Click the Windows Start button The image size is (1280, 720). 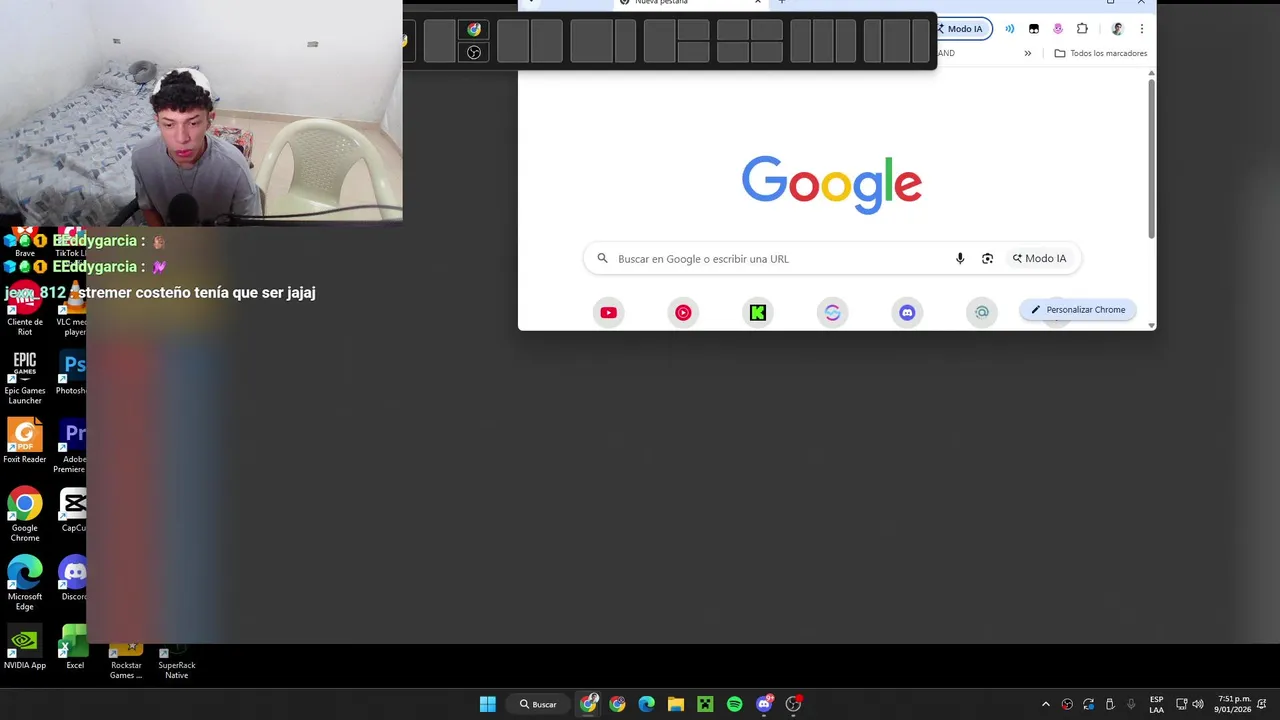pyautogui.click(x=487, y=704)
